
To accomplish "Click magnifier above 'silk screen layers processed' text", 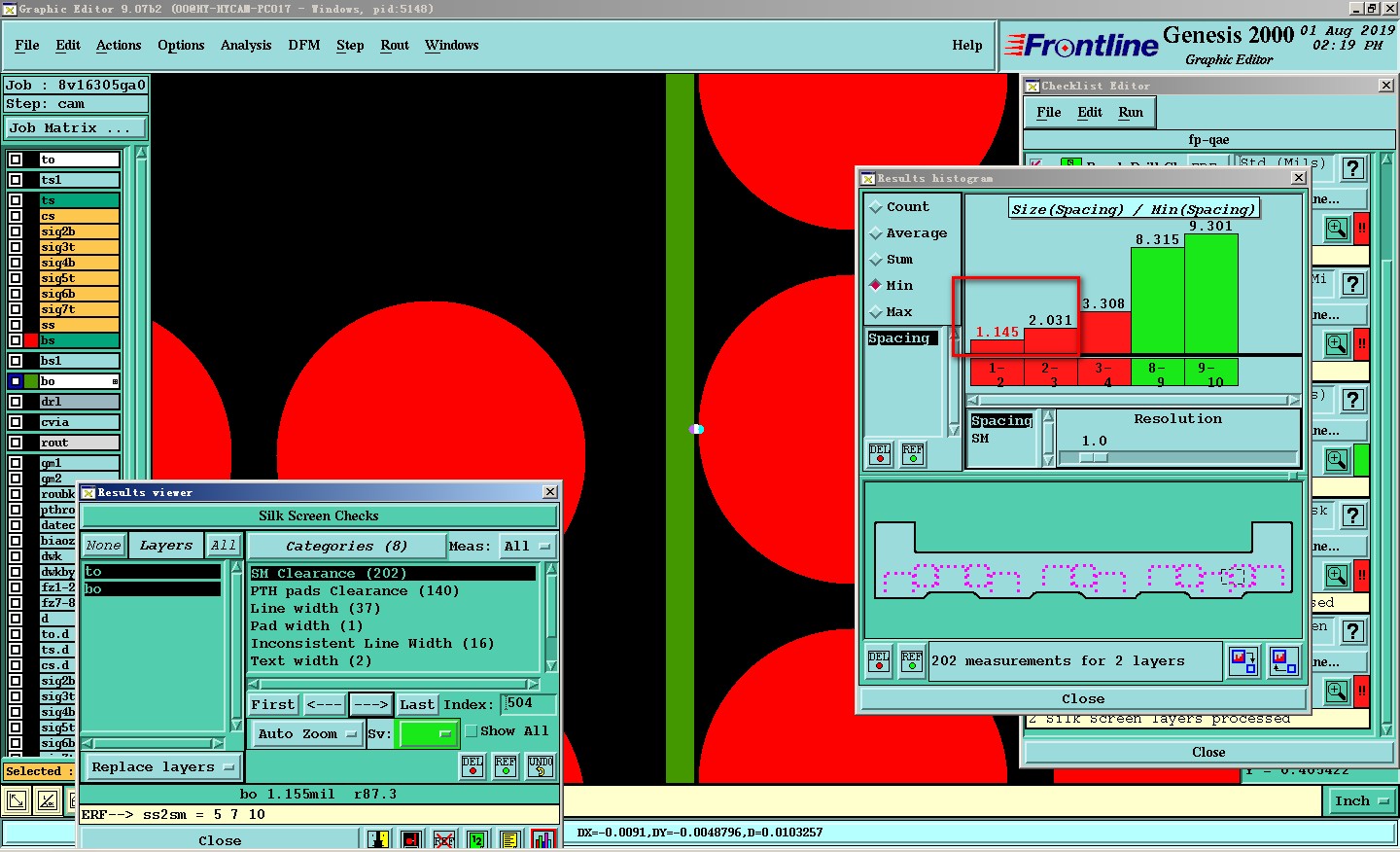I will pyautogui.click(x=1337, y=692).
